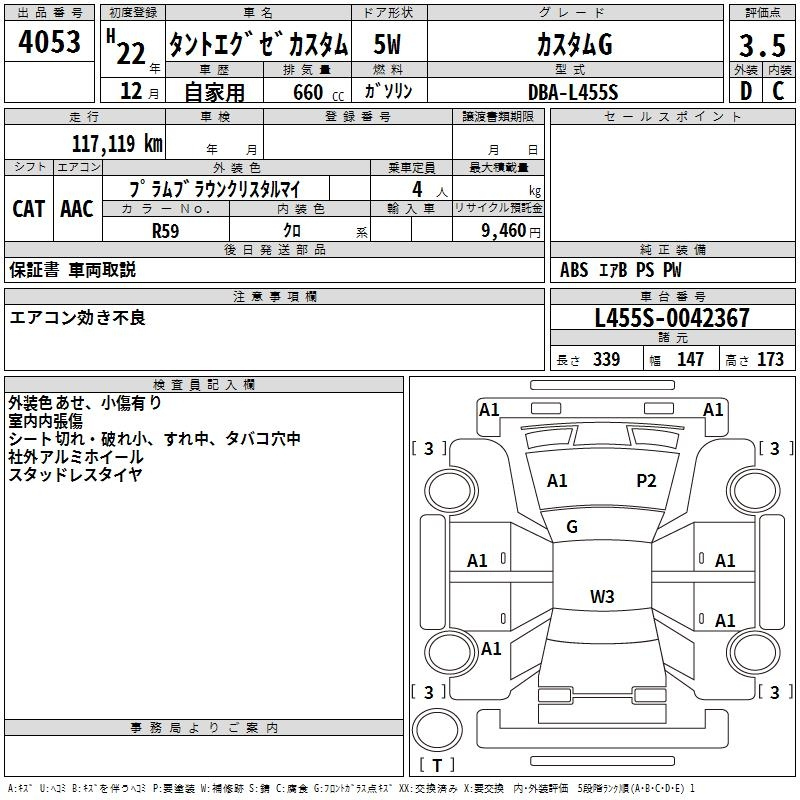The width and height of the screenshot is (800, 800).
Task: Click the chassis number L455S-0042367
Action: (x=672, y=318)
